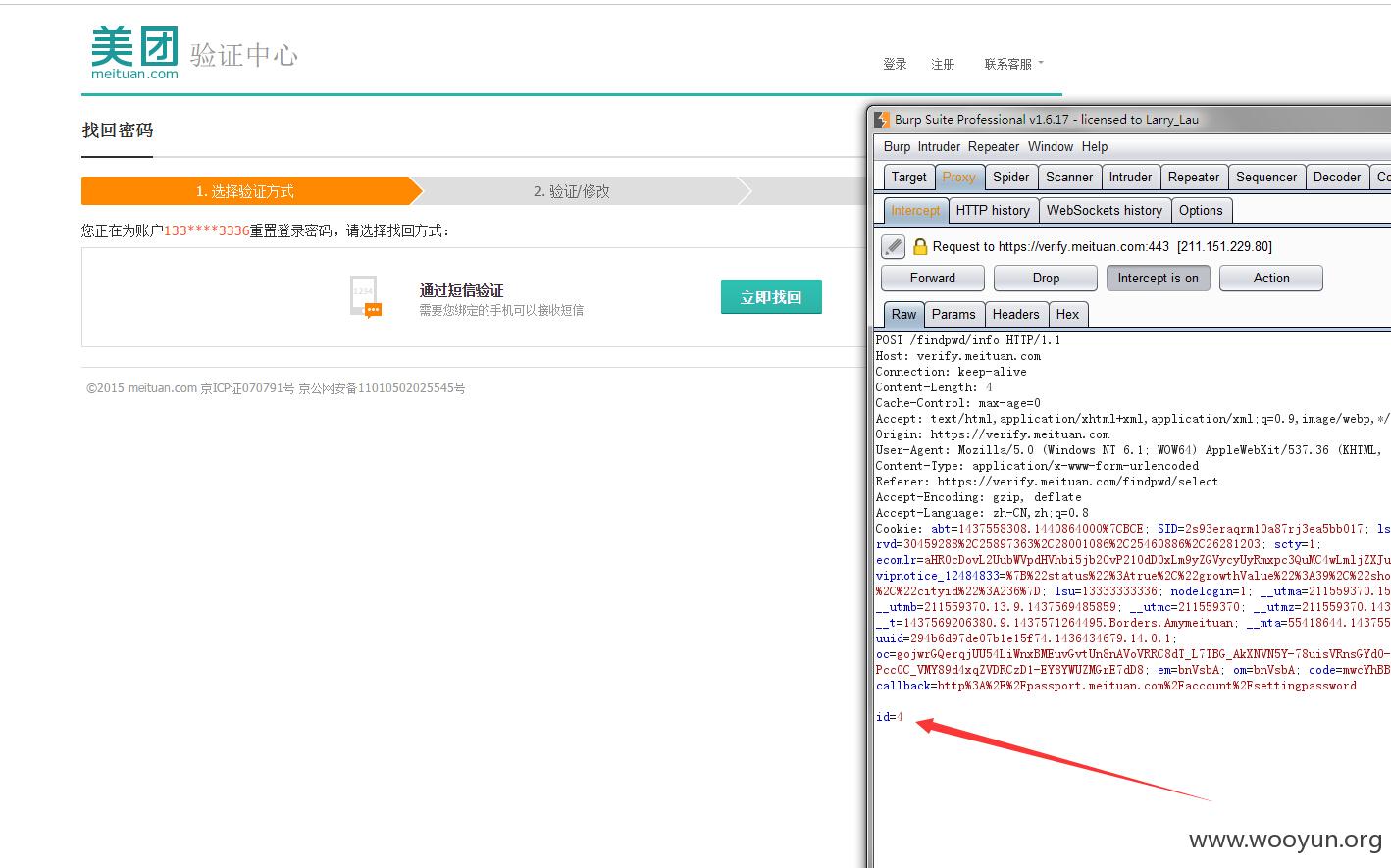The height and width of the screenshot is (868, 1391).
Task: Select the Intercept sub-tab
Action: (915, 211)
